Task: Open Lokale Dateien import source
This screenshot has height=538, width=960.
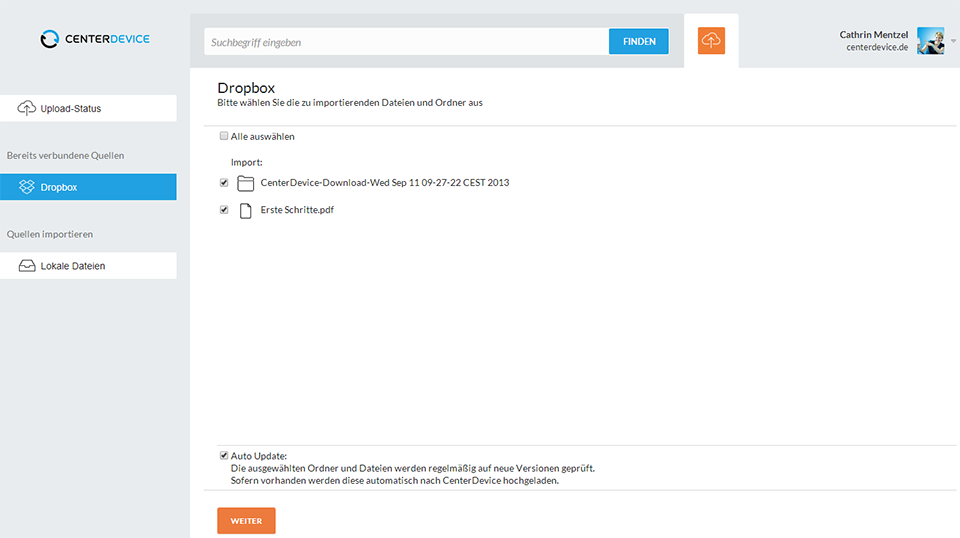Action: coord(88,266)
